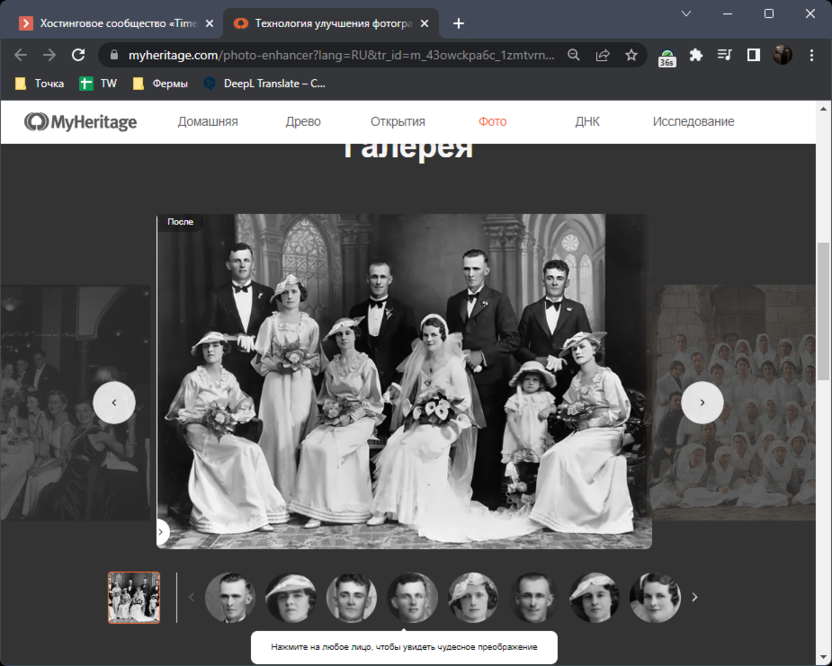Show more faces with right chevron
This screenshot has height=666, width=832.
click(x=695, y=598)
